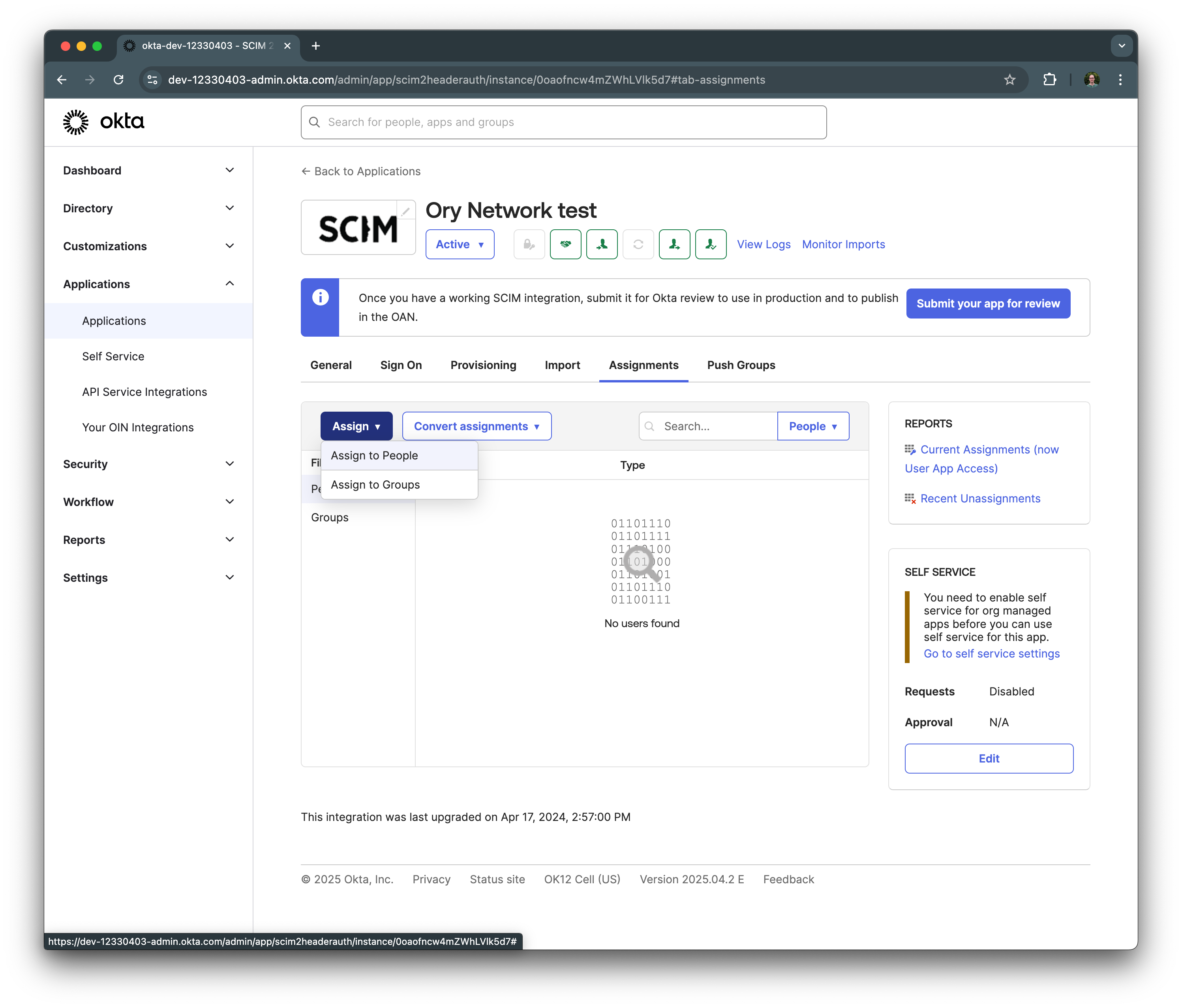The width and height of the screenshot is (1182, 1008).
Task: Expand the Security sidebar section
Action: pyautogui.click(x=229, y=464)
